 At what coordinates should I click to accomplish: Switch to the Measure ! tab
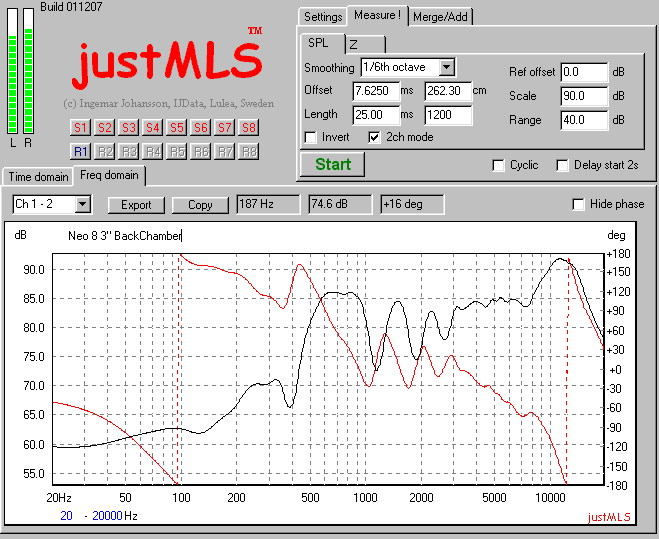tap(377, 15)
